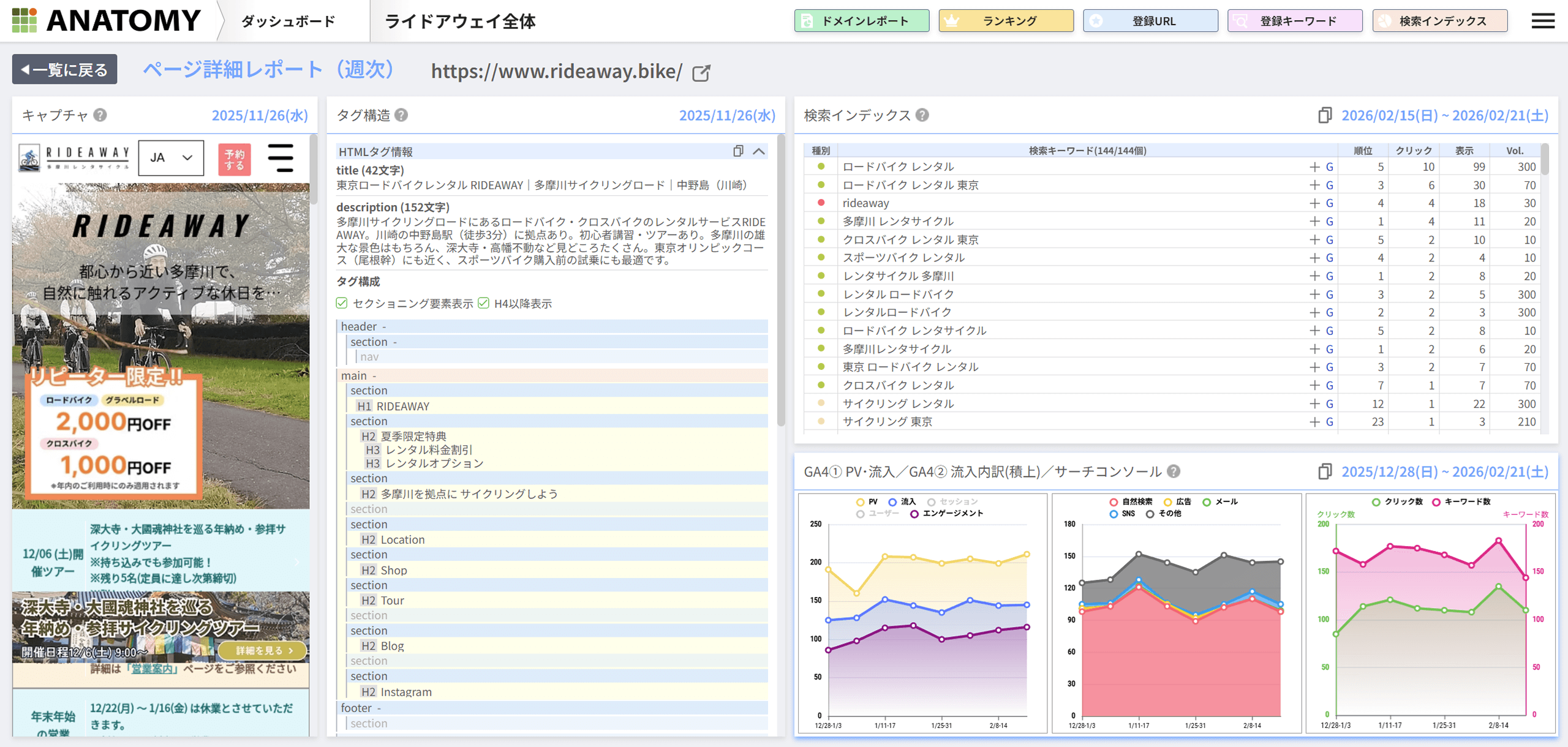This screenshot has width=1568, height=747.
Task: Collapse the main tag tree node
Action: click(374, 375)
